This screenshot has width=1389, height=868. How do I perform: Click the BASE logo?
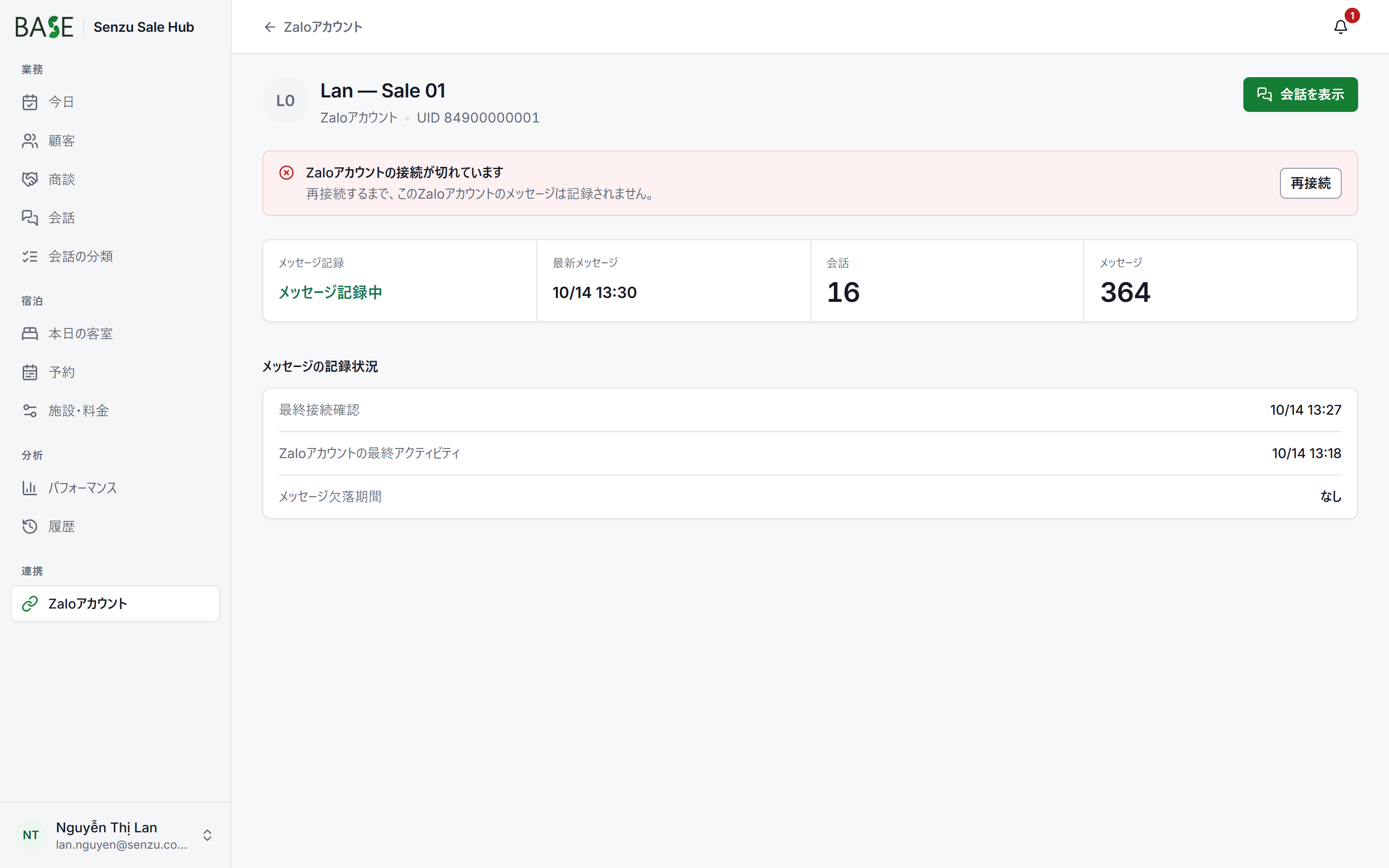[44, 27]
